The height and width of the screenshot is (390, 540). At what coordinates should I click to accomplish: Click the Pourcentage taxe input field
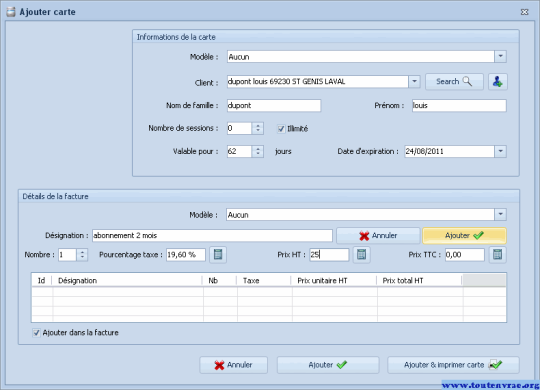tap(186, 255)
